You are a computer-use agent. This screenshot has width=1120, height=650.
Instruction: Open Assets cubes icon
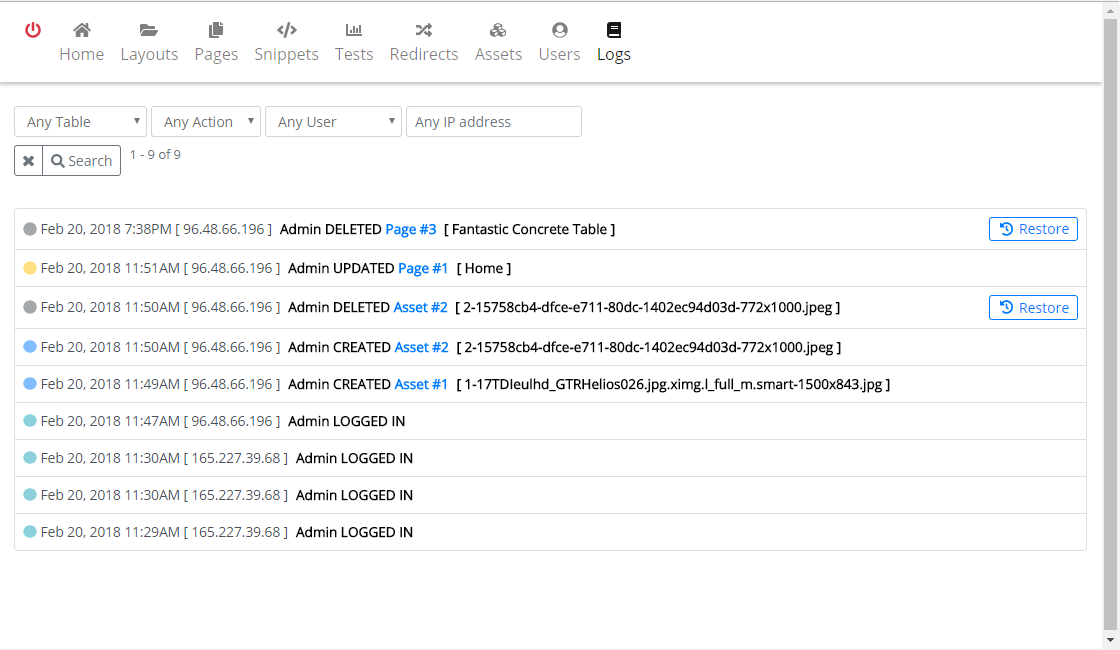pyautogui.click(x=498, y=30)
